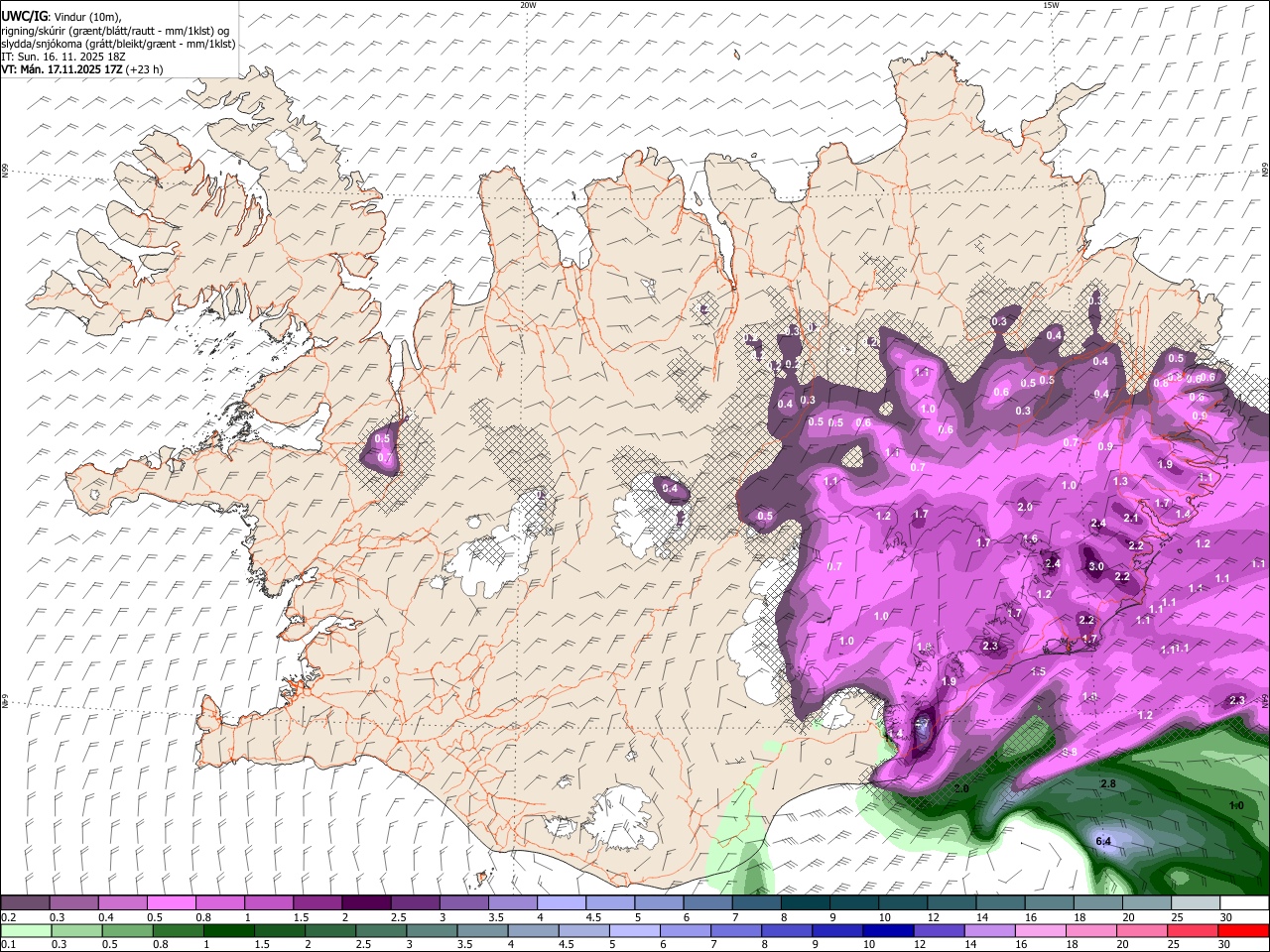Viewport: 1270px width, 952px height.
Task: Click the 6.4 precipitation value offshore
Action: pyautogui.click(x=1103, y=842)
